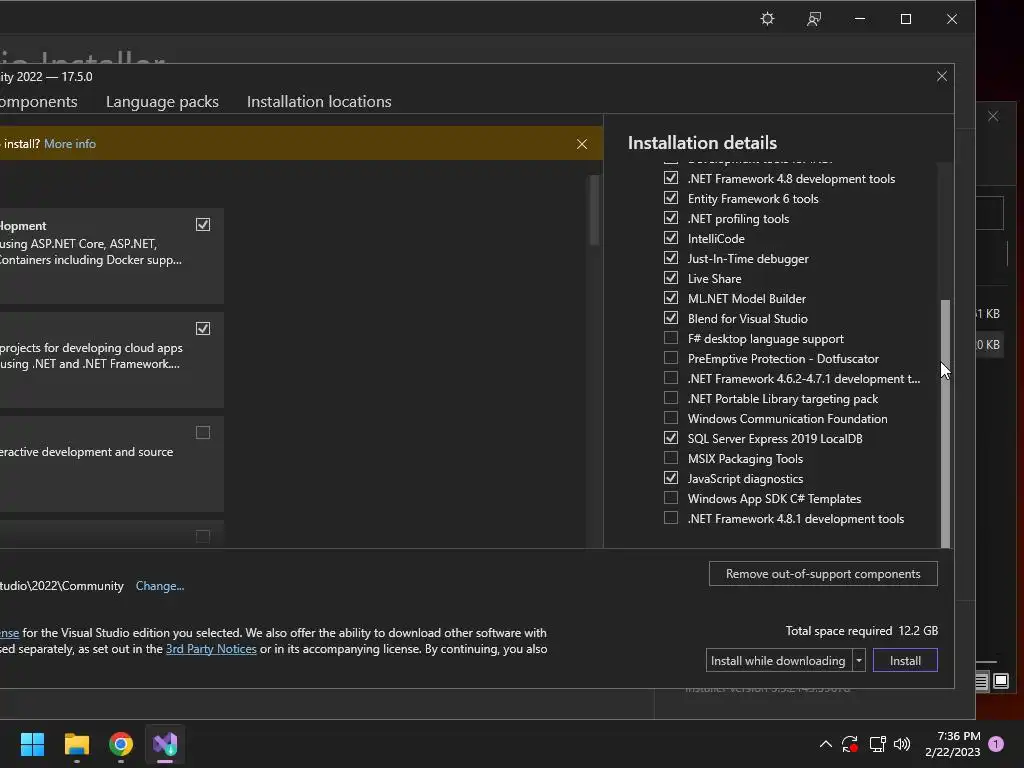Close the Visual Studio workload dialog

coord(942,76)
